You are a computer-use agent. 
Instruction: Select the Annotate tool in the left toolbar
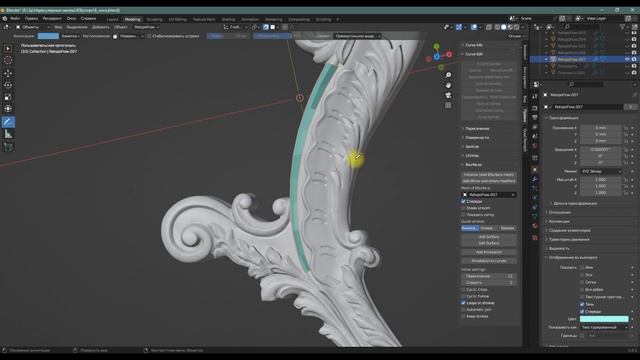[x=8, y=122]
